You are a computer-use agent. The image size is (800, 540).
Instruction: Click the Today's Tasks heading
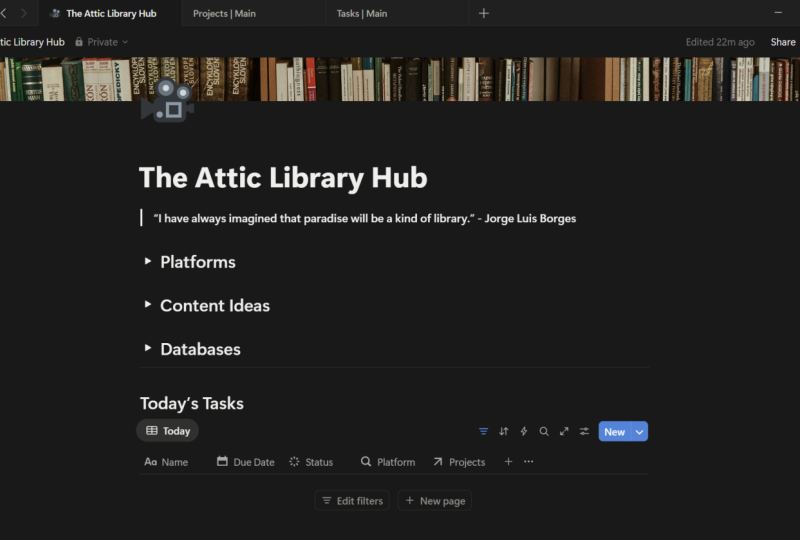point(192,403)
